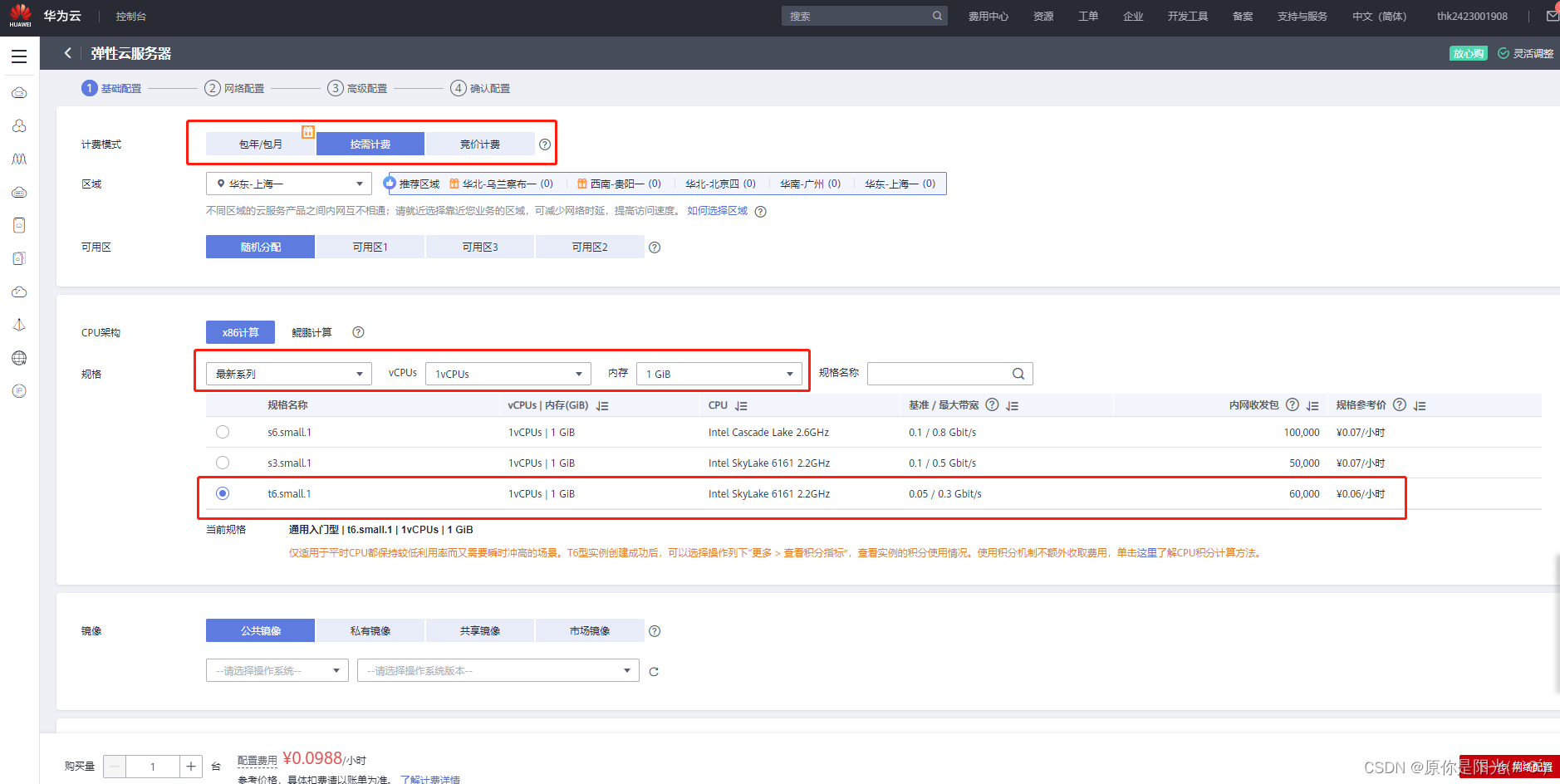Choose 竞价计费 billing mode
This screenshot has height=784, width=1560.
[x=480, y=144]
